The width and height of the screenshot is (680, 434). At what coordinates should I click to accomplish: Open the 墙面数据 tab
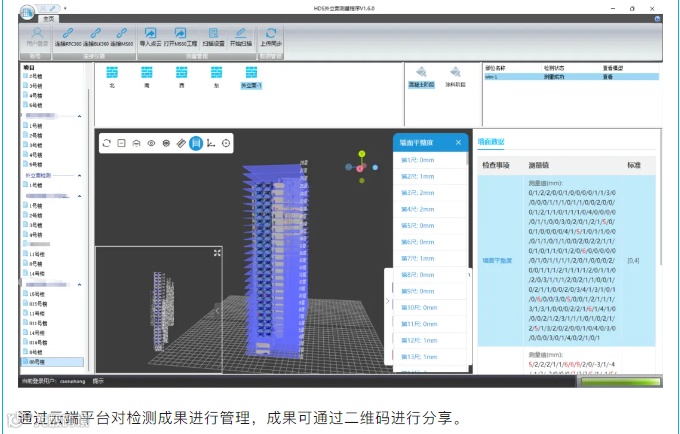point(491,142)
